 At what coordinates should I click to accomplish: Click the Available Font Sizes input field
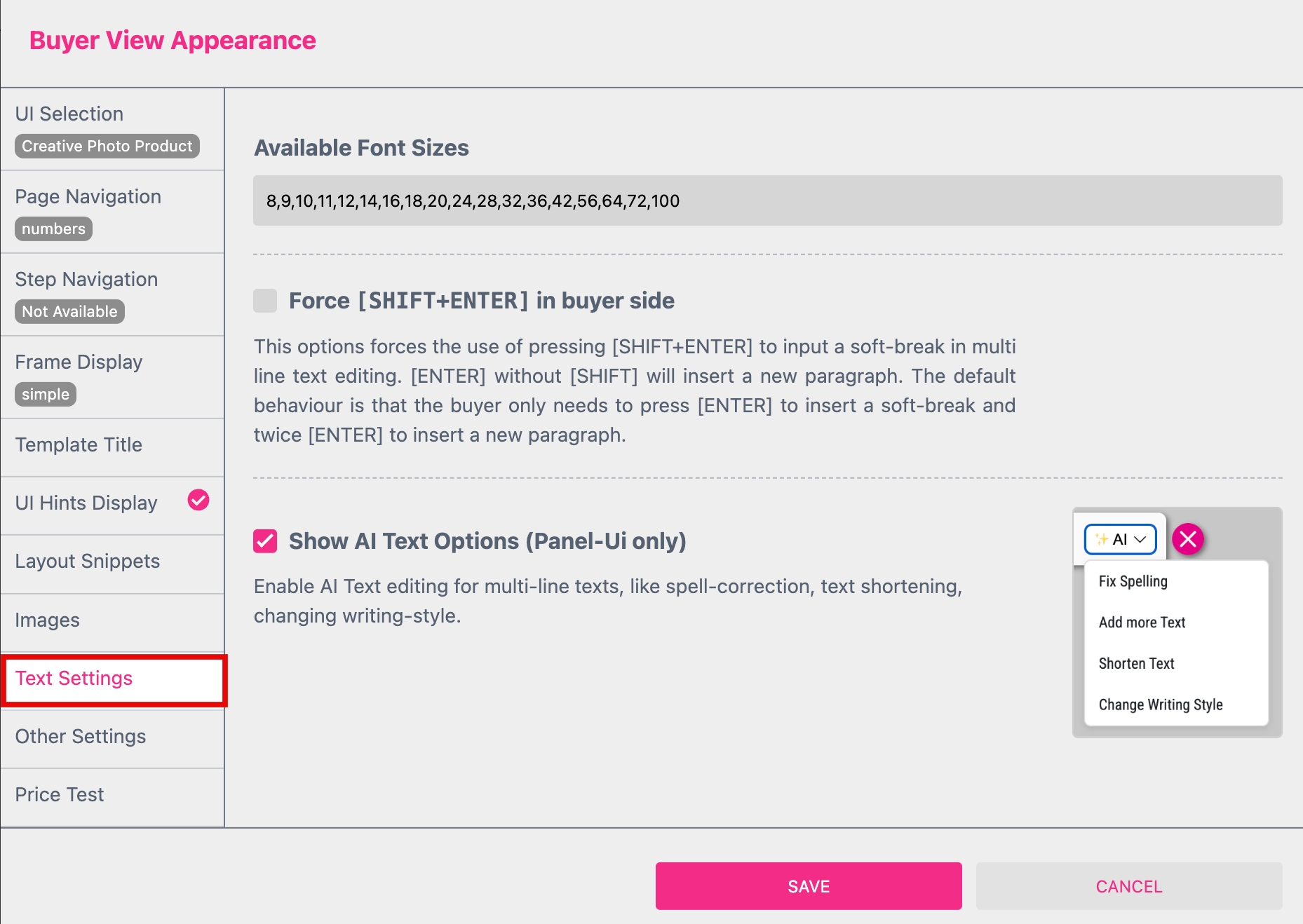click(x=767, y=201)
